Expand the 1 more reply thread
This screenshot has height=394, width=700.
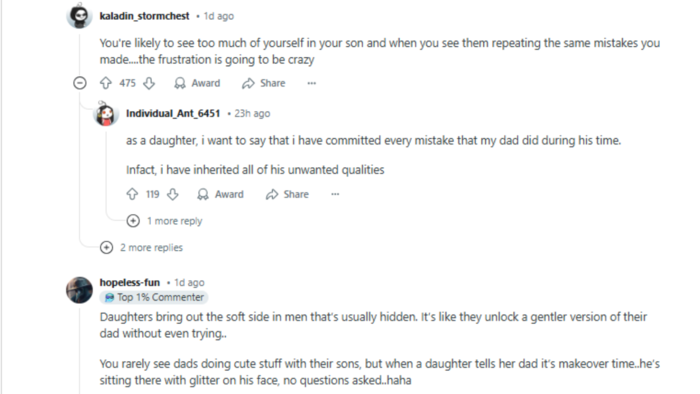click(165, 221)
